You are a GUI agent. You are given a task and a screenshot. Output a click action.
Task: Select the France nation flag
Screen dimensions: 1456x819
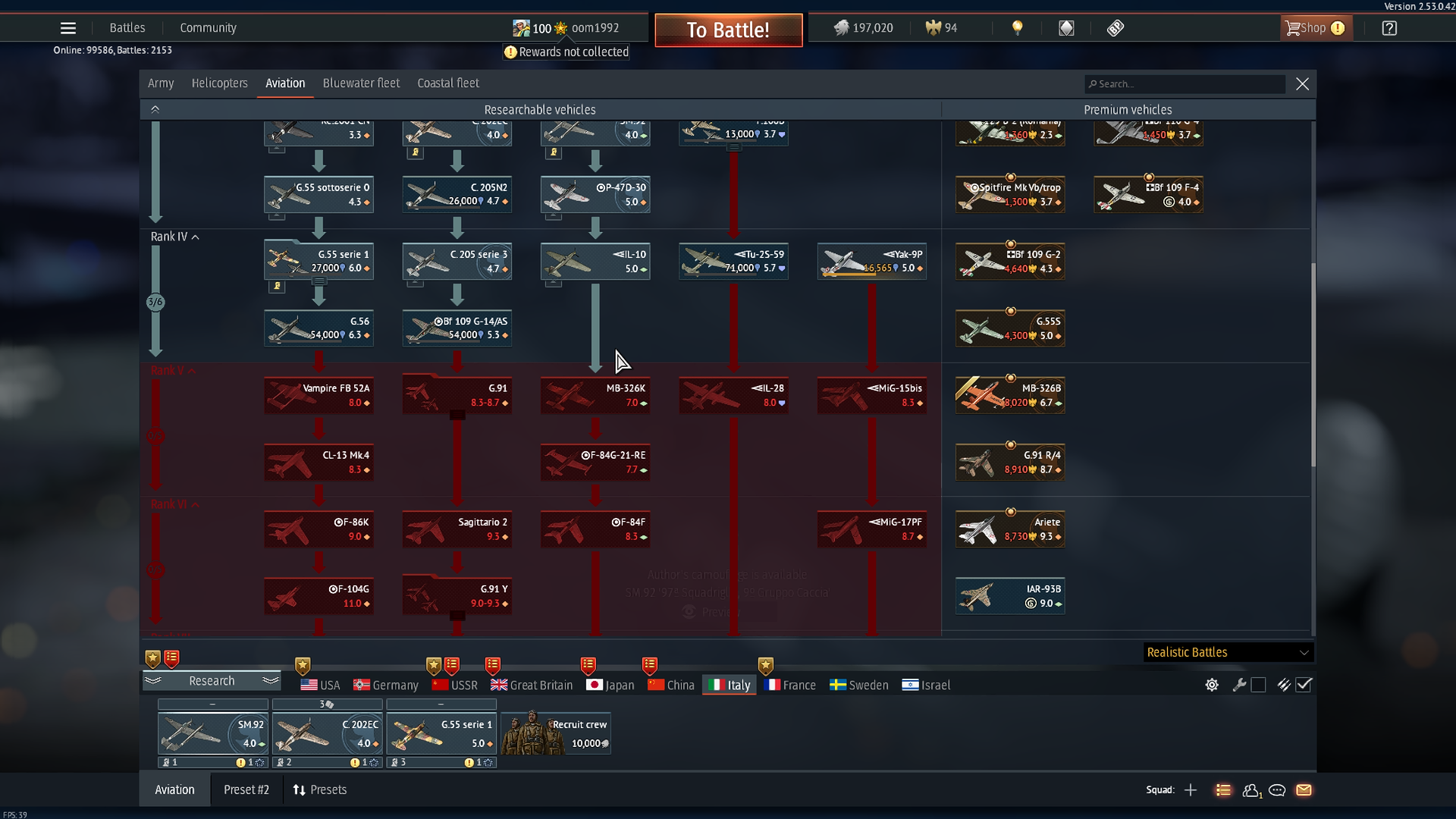pyautogui.click(x=790, y=685)
